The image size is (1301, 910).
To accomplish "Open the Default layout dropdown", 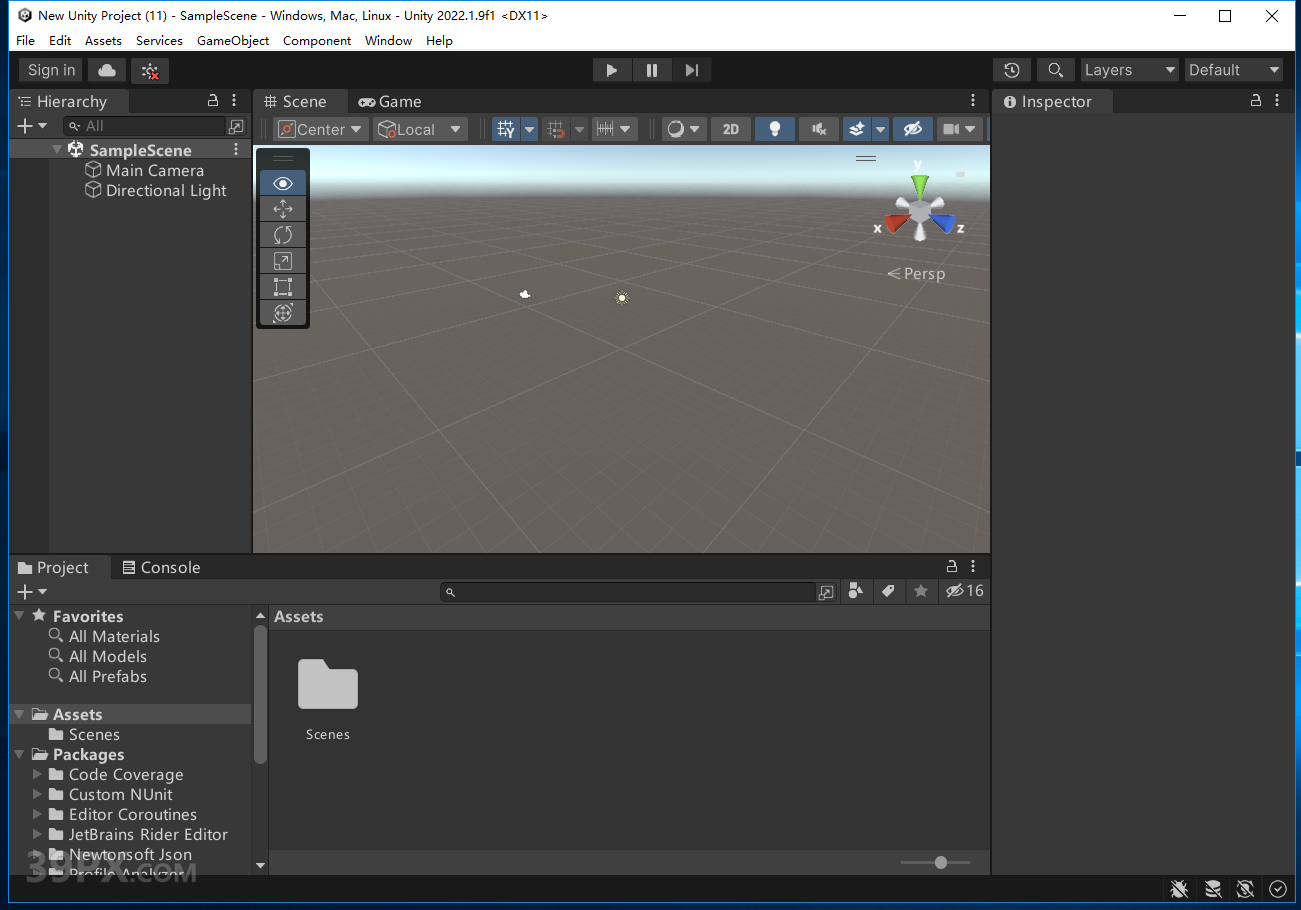I will (x=1234, y=70).
